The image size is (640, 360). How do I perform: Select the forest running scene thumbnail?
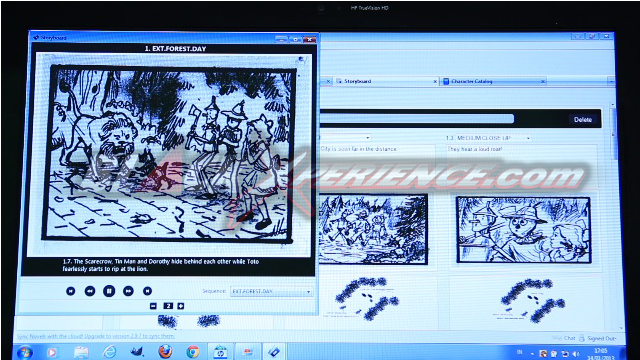click(x=373, y=229)
